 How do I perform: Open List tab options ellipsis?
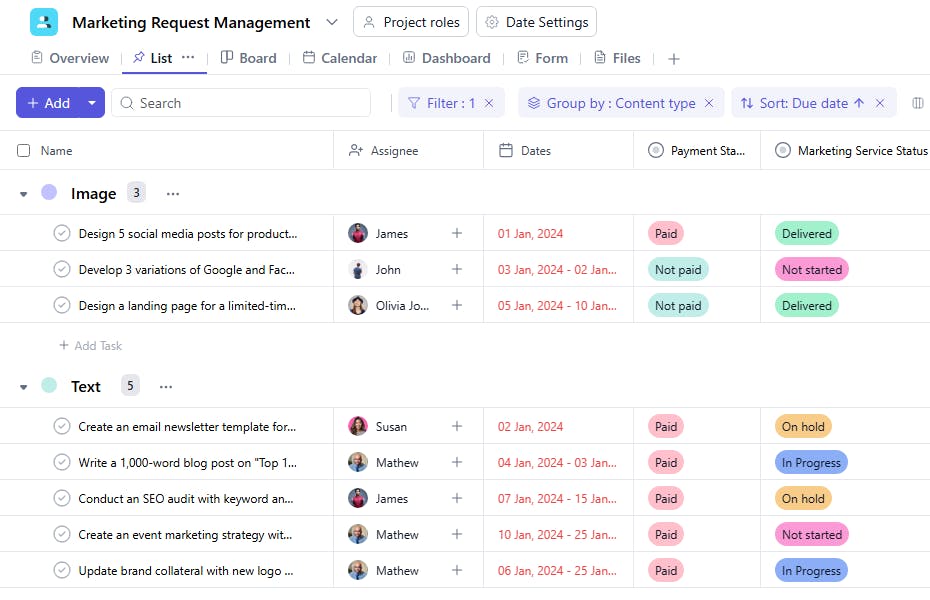coord(188,57)
